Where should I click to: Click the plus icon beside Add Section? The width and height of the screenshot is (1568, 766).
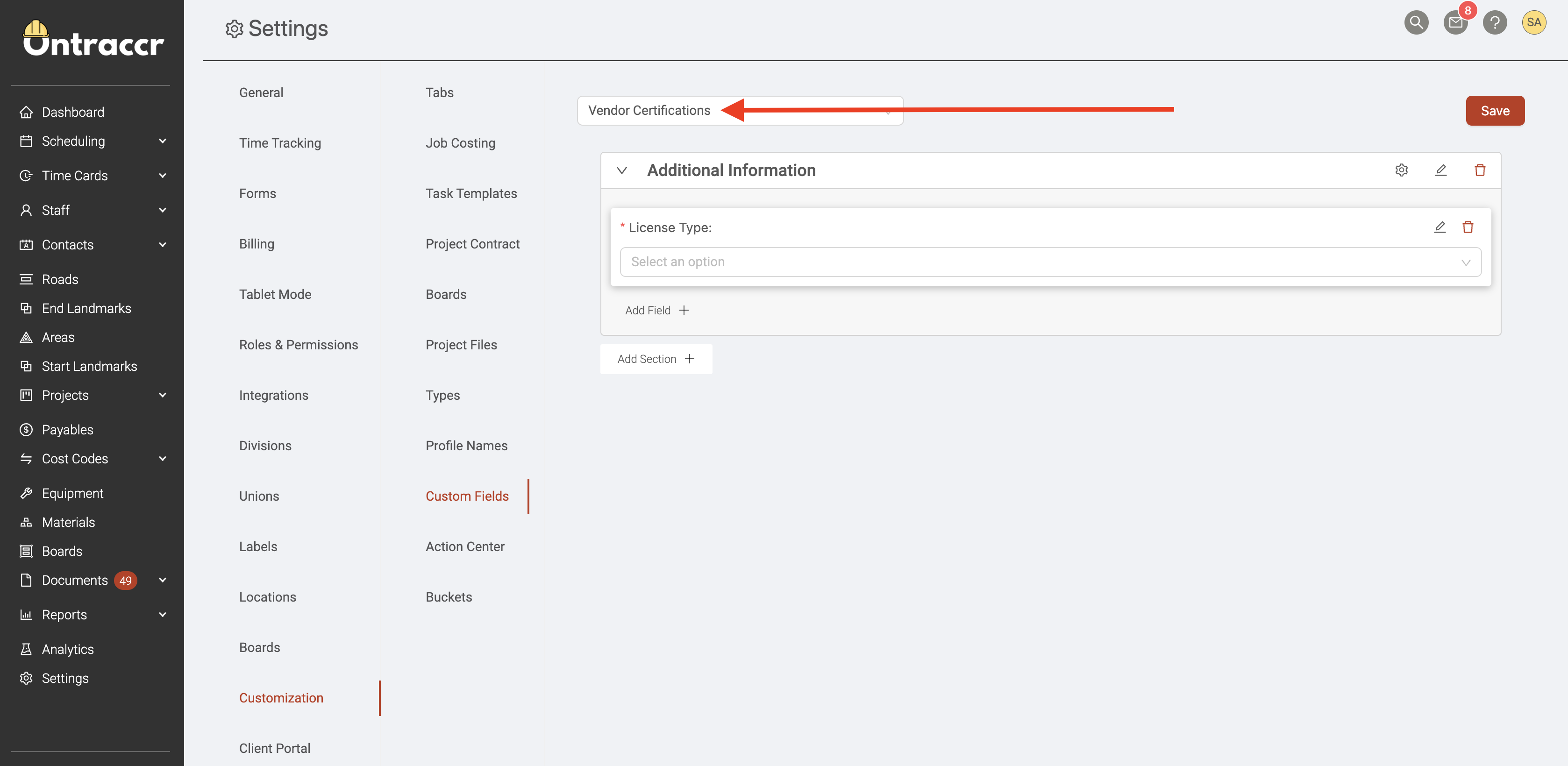pyautogui.click(x=690, y=359)
